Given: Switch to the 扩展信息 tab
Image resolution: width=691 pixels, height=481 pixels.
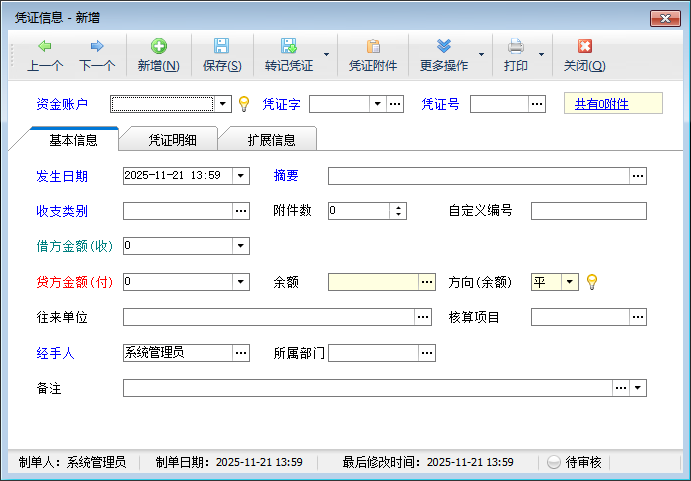Looking at the screenshot, I should click(x=272, y=140).
